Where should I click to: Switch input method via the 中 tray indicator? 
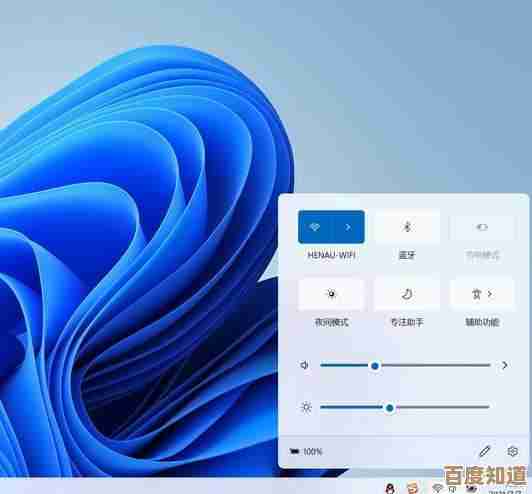pos(453,489)
